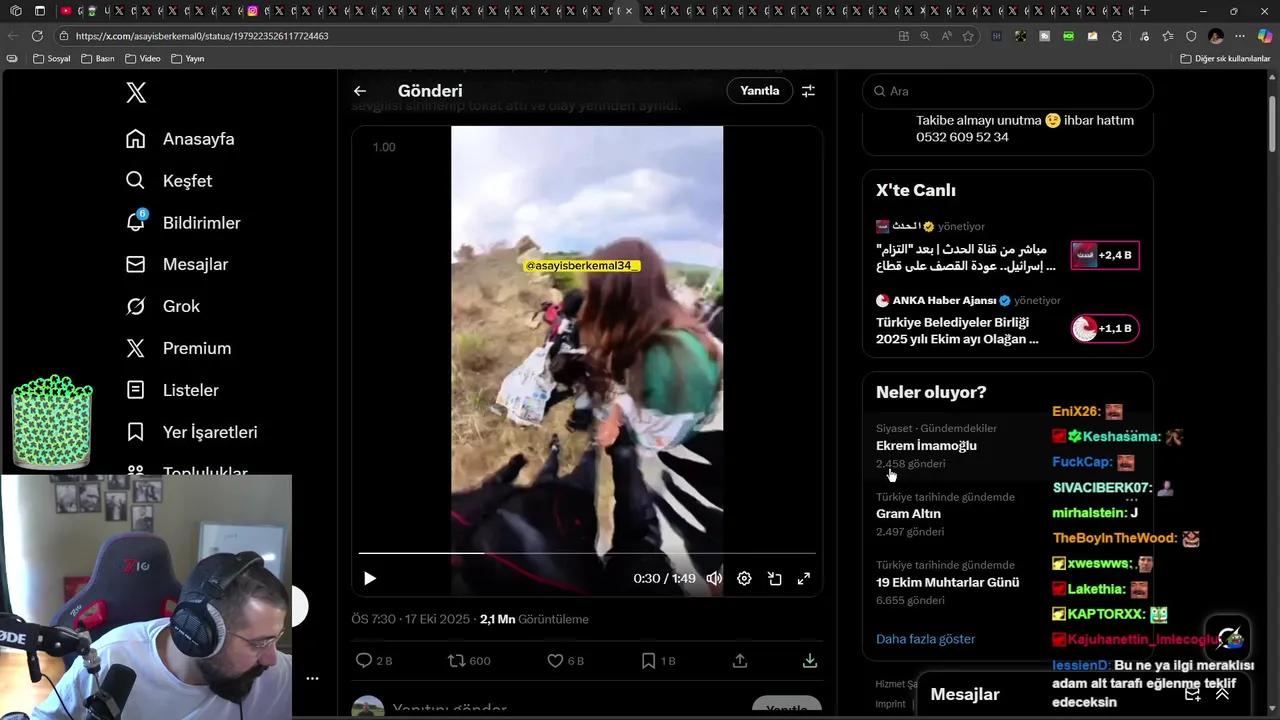Mute the video volume
This screenshot has width=1280, height=720.
tap(714, 579)
